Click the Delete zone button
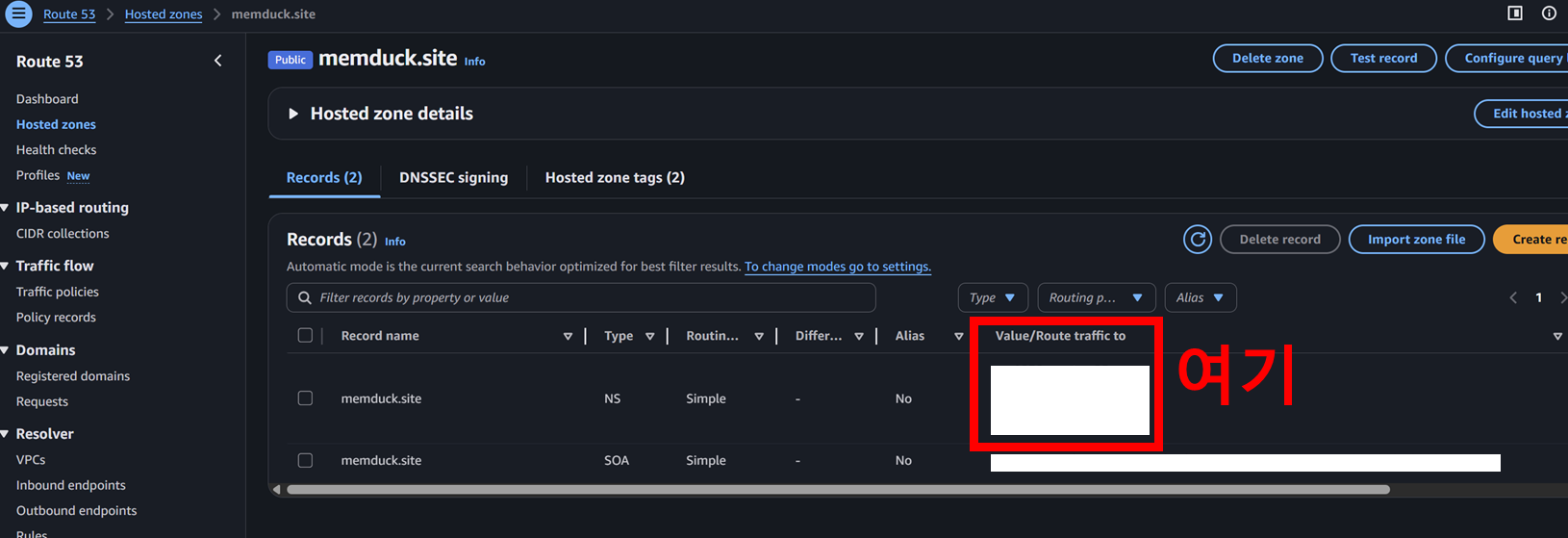 coord(1268,58)
